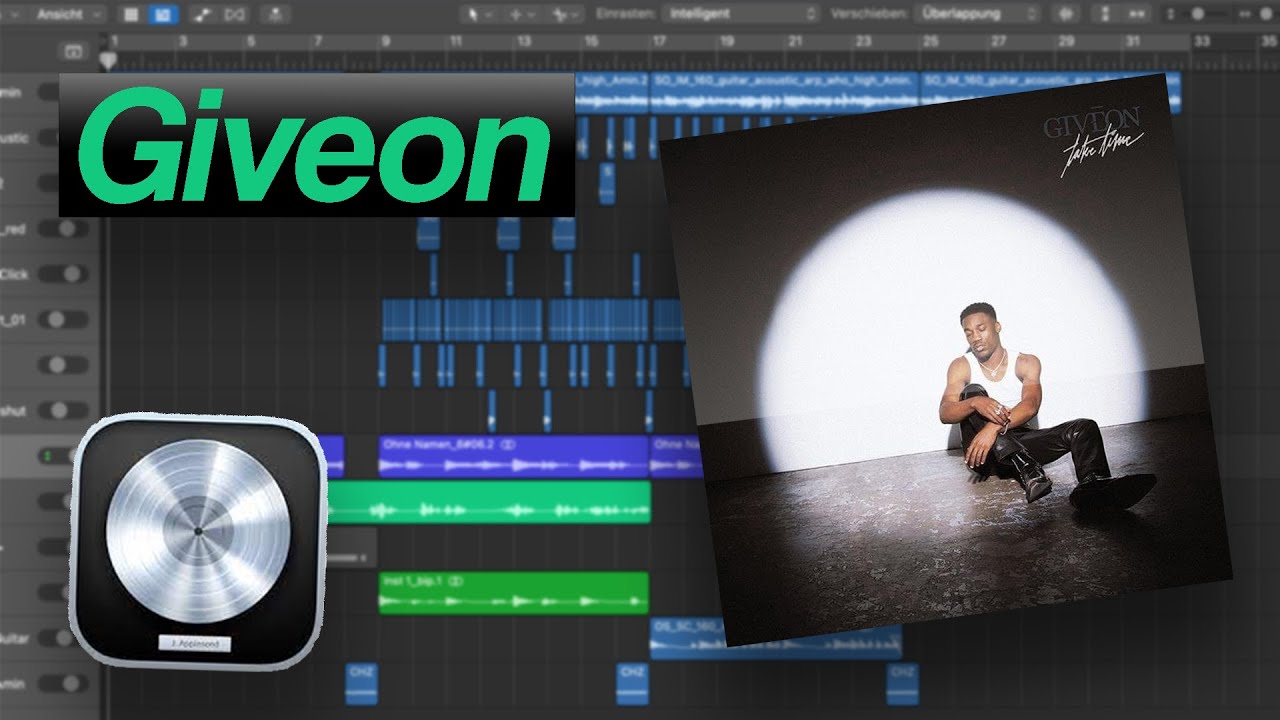Toggle the Flex view button
The height and width of the screenshot is (720, 1280).
(235, 14)
